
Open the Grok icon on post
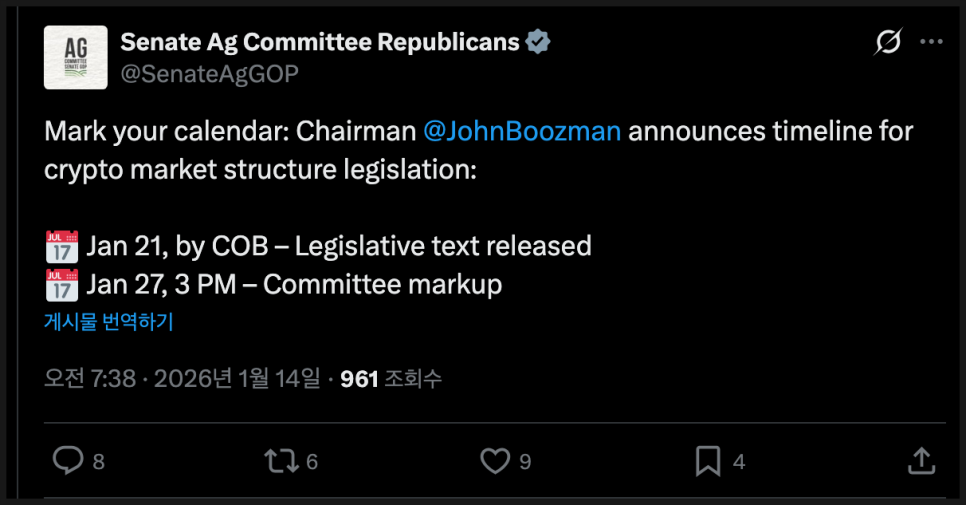click(x=887, y=42)
